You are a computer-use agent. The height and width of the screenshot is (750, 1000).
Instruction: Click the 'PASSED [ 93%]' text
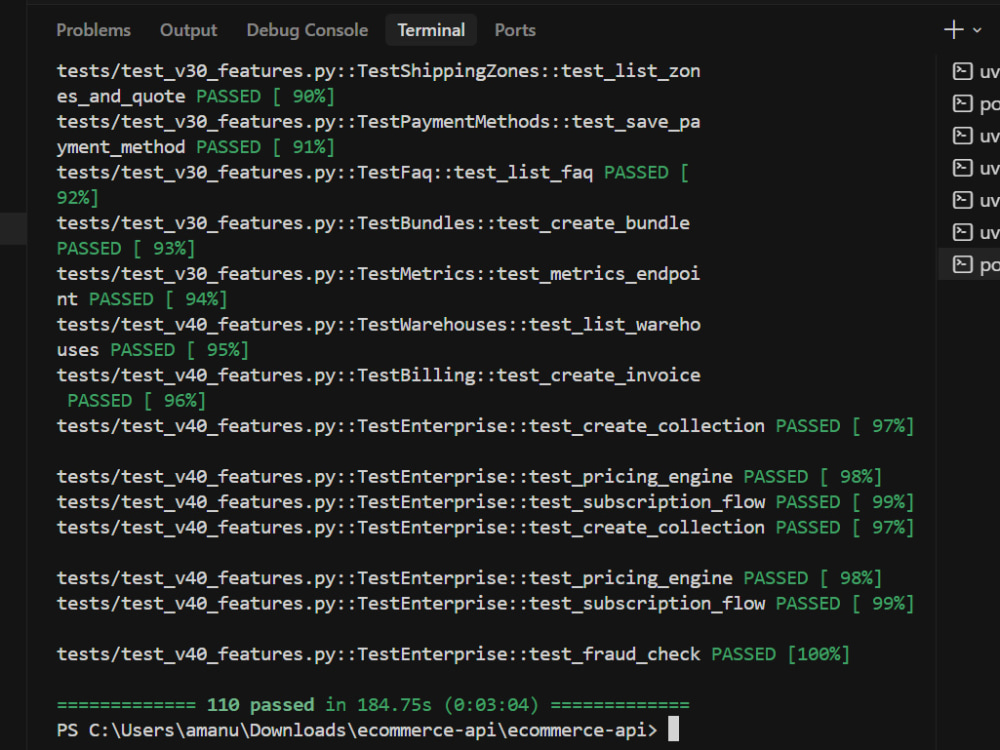pyautogui.click(x=126, y=249)
